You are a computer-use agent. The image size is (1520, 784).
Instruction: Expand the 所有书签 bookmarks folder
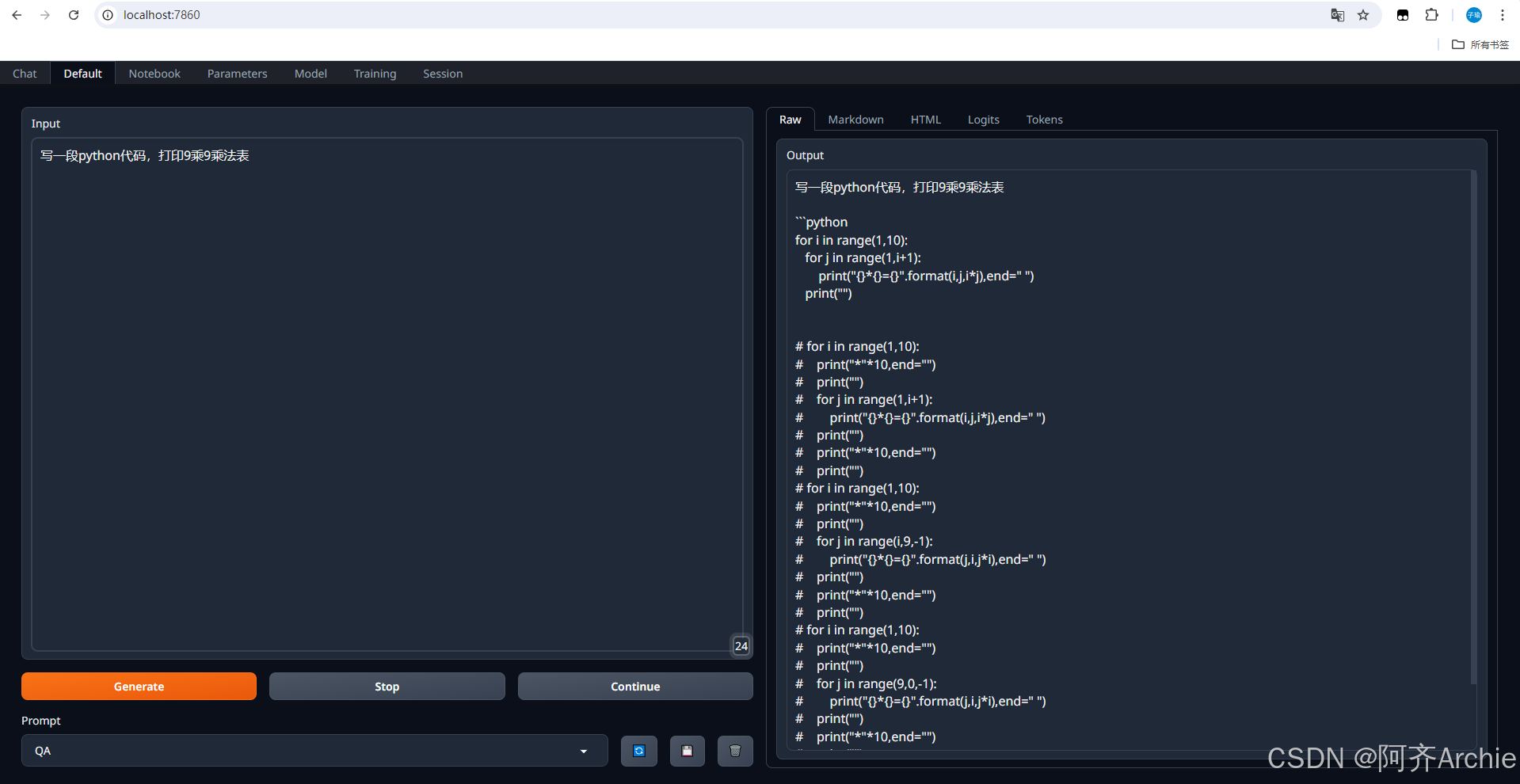coord(1480,44)
